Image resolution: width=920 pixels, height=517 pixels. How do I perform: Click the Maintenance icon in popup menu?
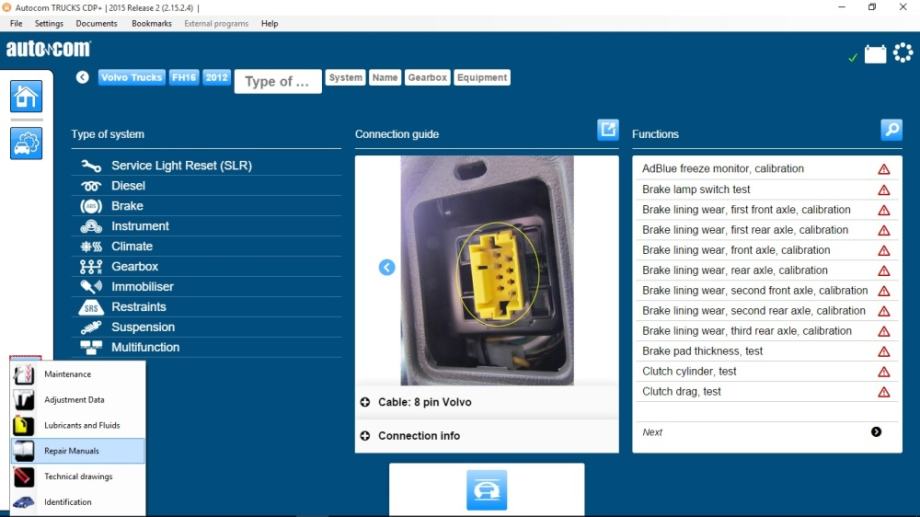[23, 374]
